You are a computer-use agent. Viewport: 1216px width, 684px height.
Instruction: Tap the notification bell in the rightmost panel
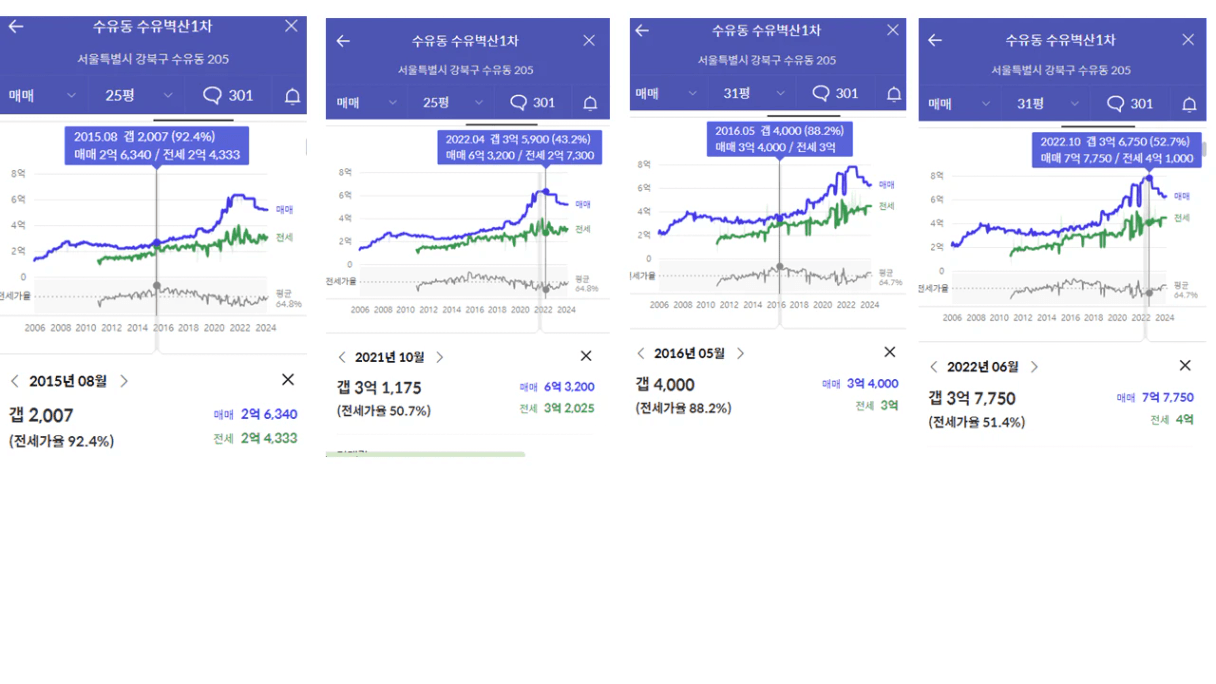point(1189,104)
